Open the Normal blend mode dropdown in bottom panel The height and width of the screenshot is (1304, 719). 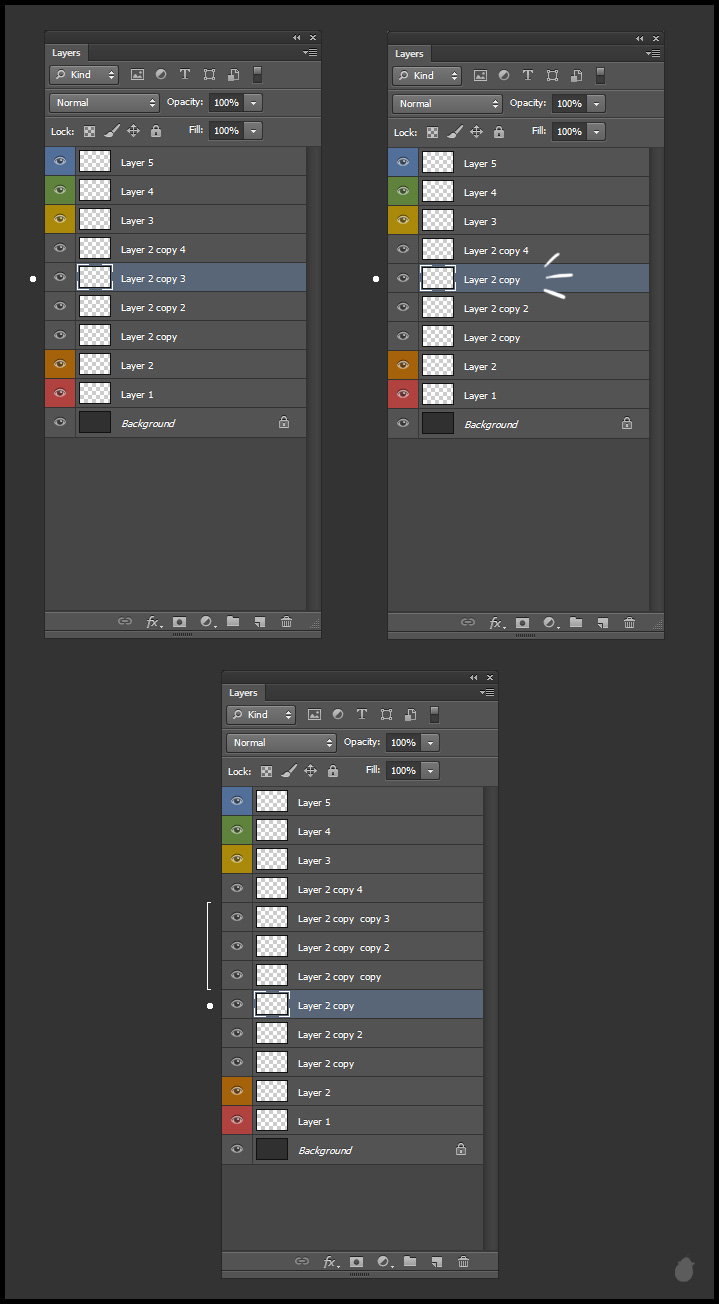tap(281, 743)
